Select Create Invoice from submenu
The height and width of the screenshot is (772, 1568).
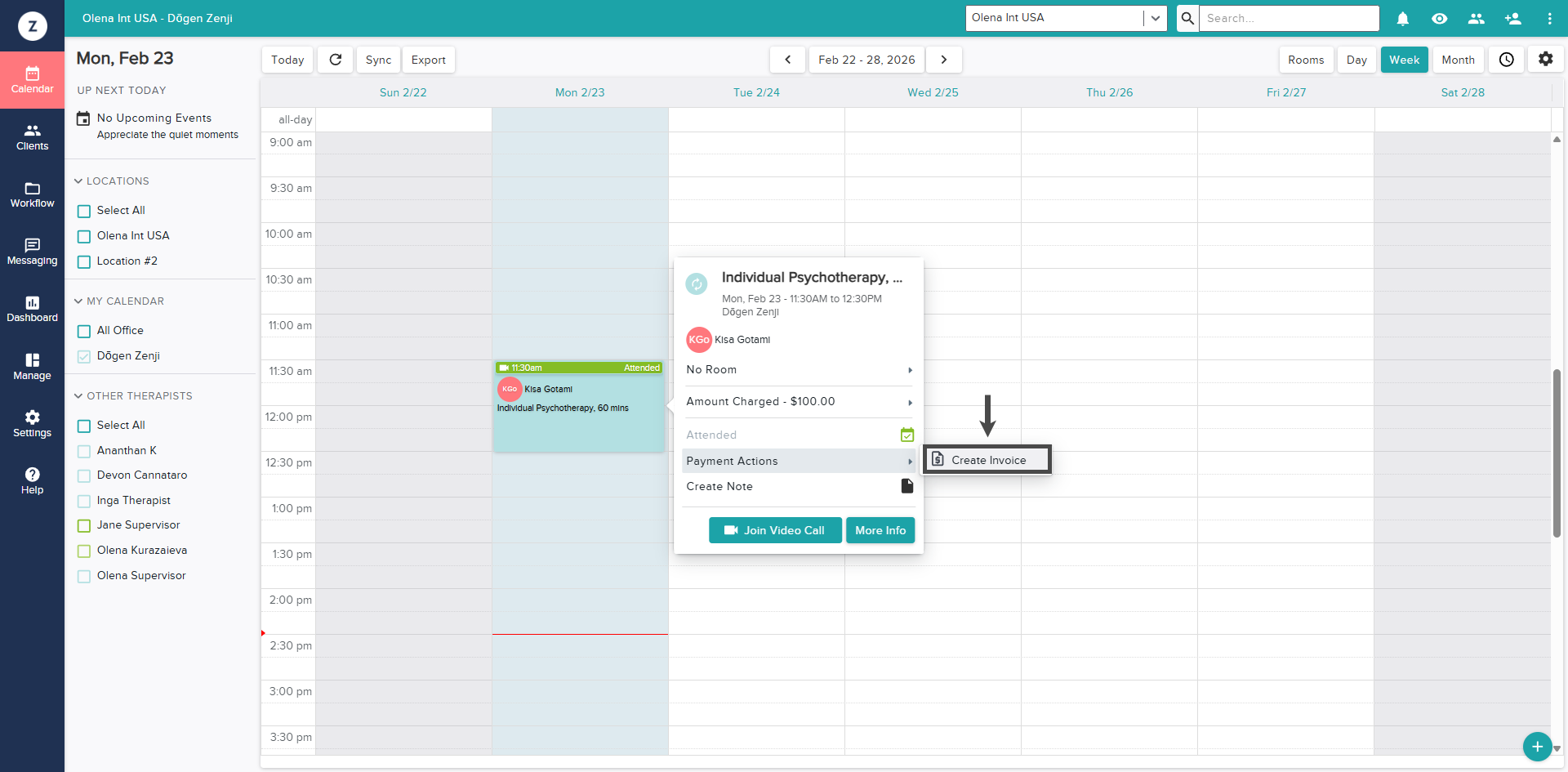pos(987,460)
